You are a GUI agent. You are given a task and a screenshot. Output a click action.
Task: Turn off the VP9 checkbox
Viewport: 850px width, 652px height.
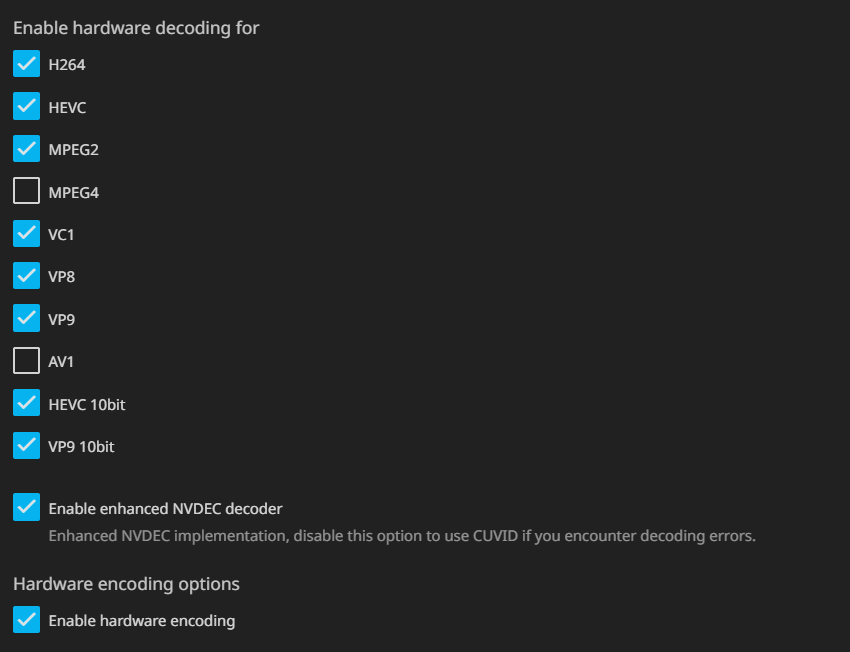(x=26, y=319)
